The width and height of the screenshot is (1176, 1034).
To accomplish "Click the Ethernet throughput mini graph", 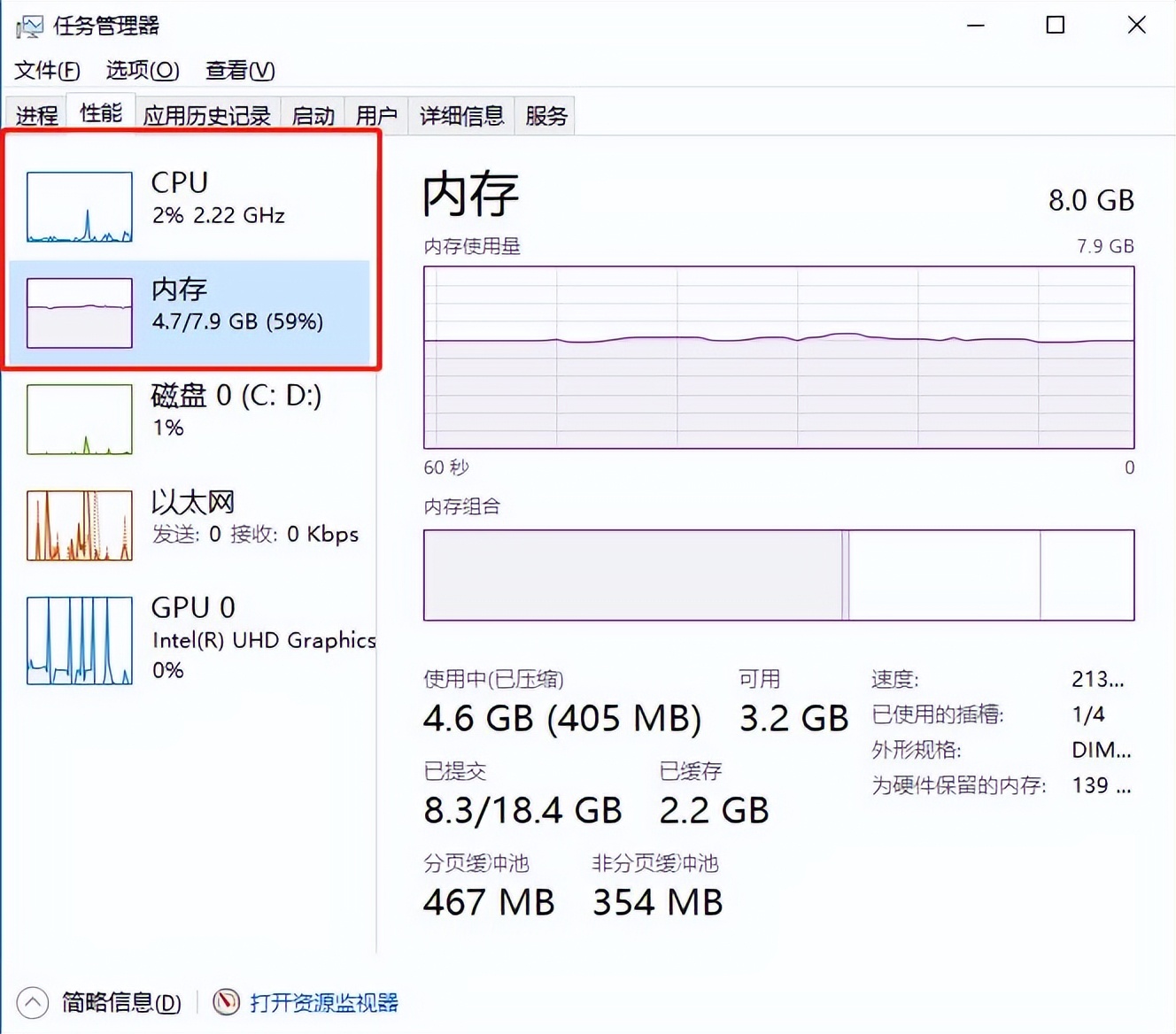I will [x=80, y=525].
